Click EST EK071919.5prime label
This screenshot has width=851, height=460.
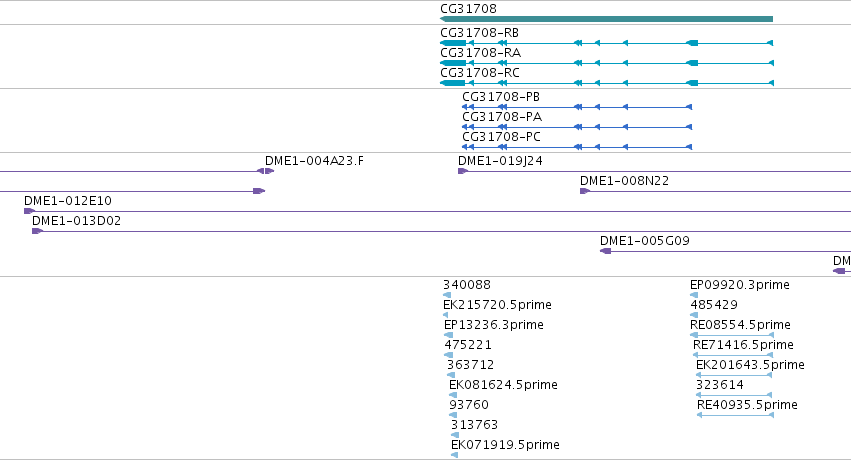click(505, 446)
